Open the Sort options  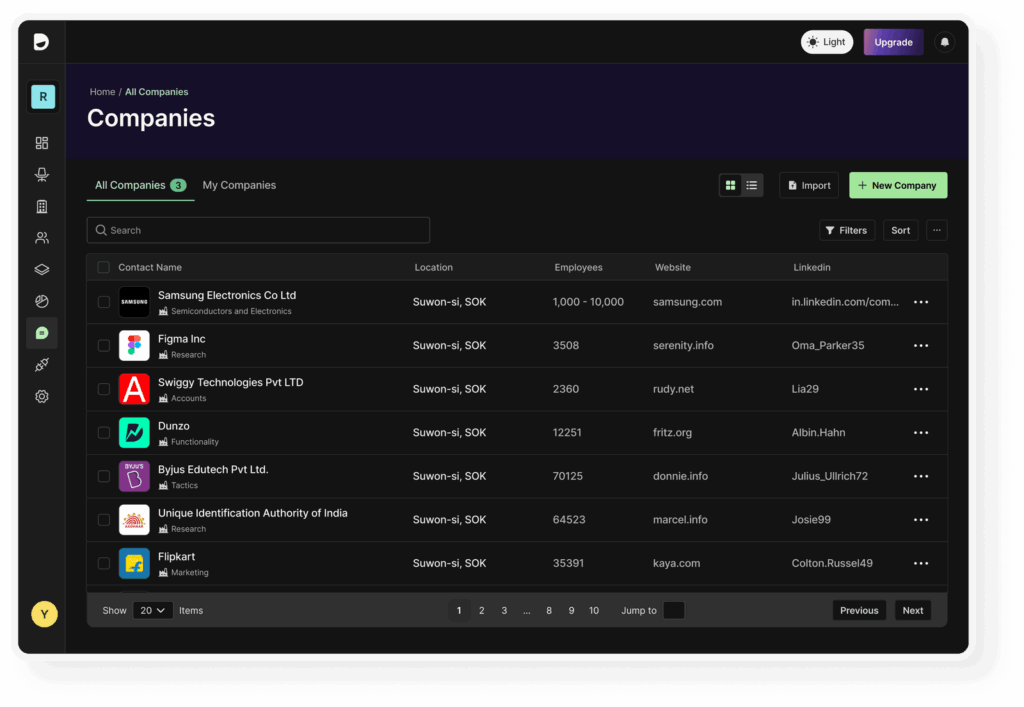tap(900, 230)
